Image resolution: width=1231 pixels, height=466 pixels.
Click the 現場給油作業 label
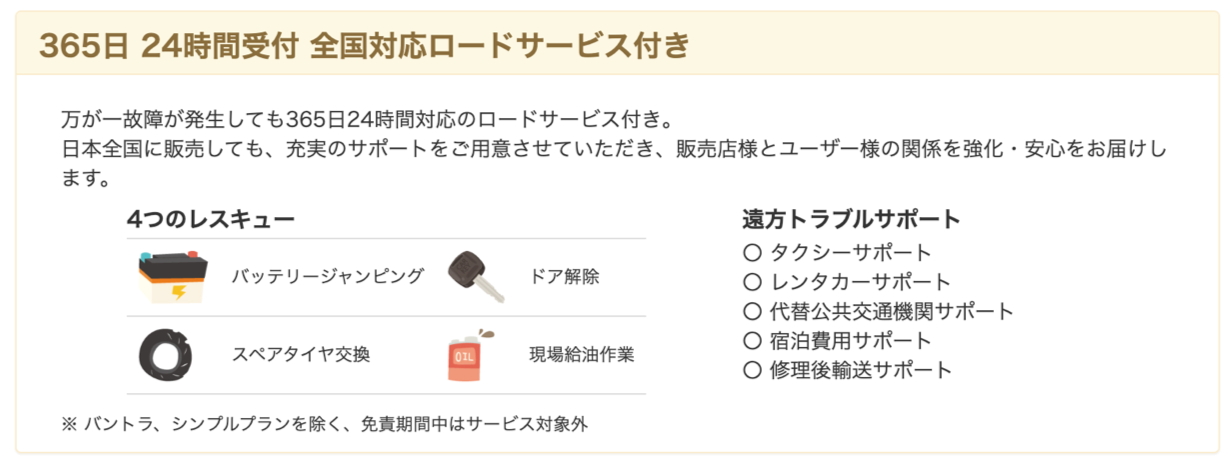coord(582,354)
